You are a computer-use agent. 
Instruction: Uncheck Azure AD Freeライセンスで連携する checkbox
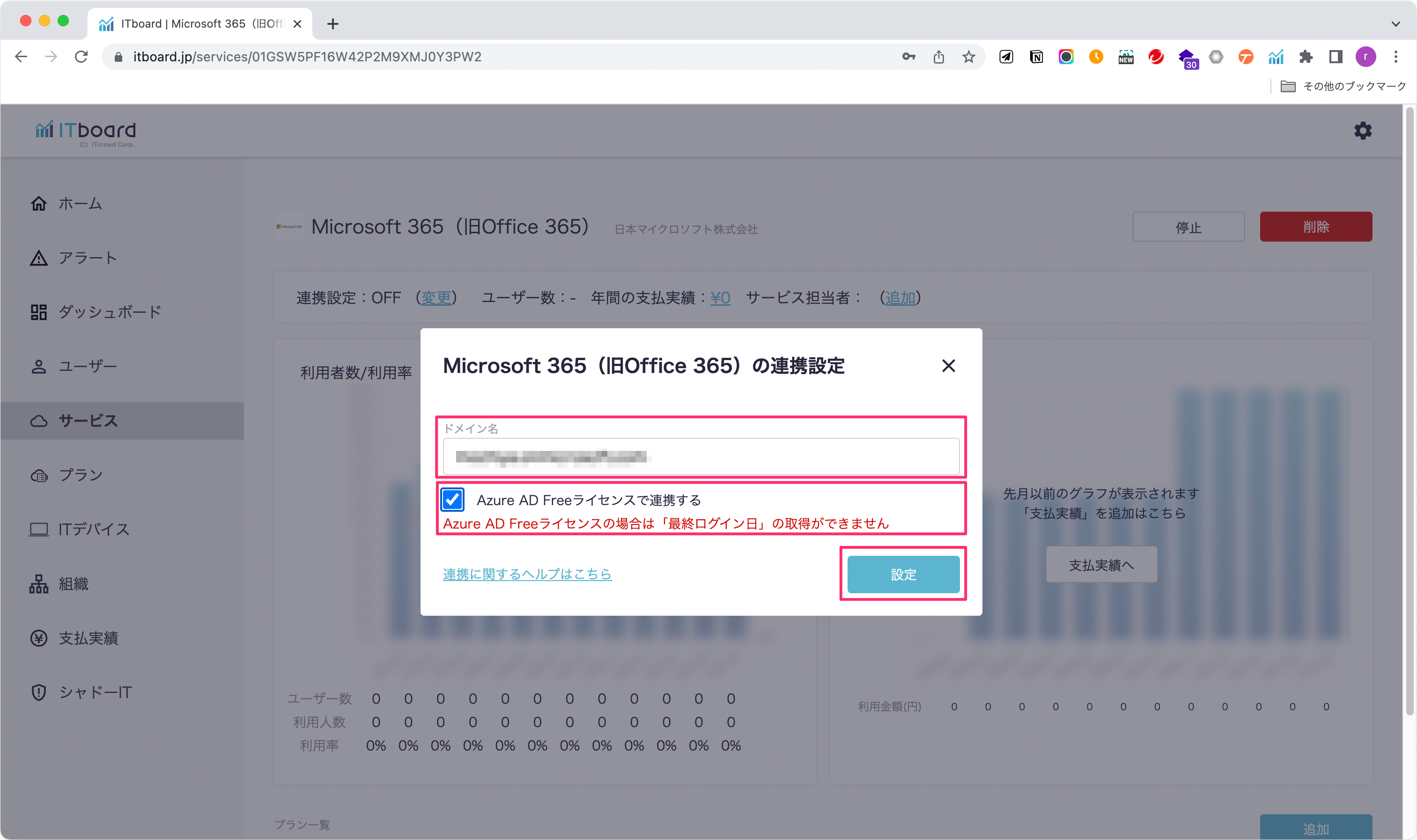pyautogui.click(x=452, y=499)
